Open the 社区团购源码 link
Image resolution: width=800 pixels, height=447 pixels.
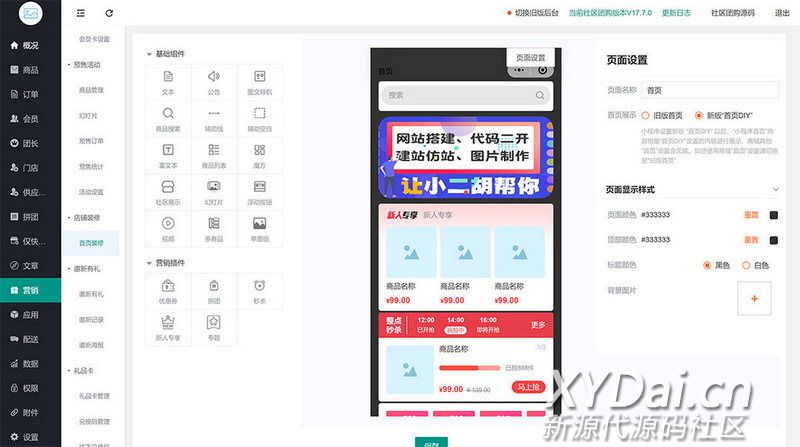(x=733, y=13)
